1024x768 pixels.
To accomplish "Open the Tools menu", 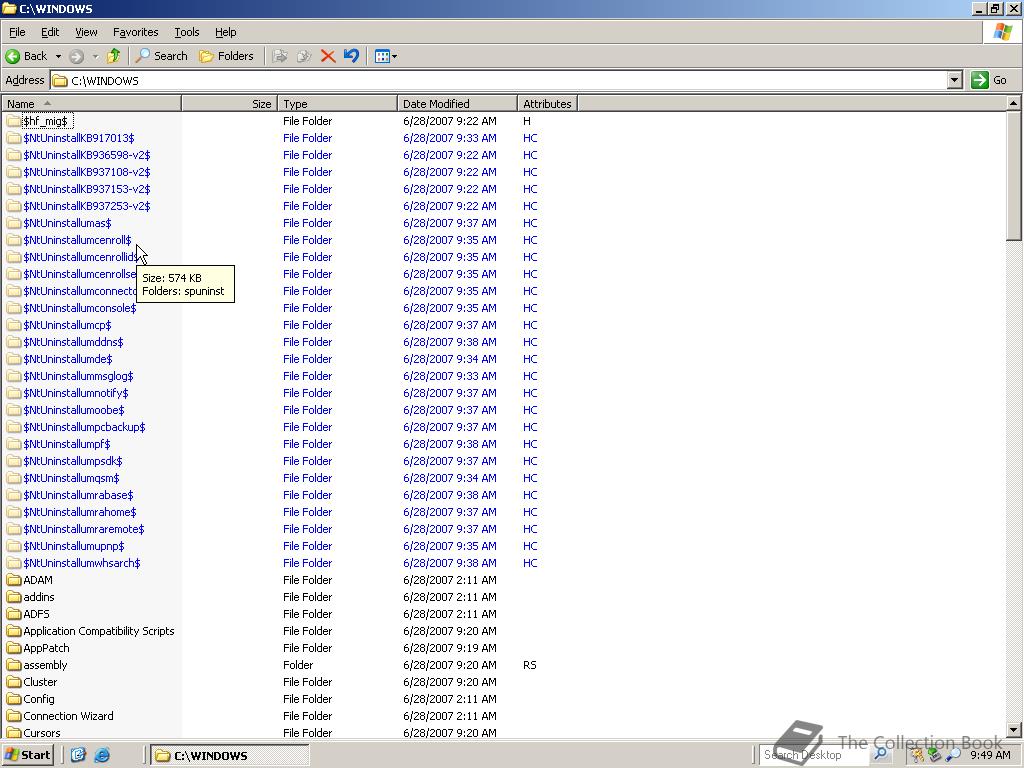I will point(186,32).
